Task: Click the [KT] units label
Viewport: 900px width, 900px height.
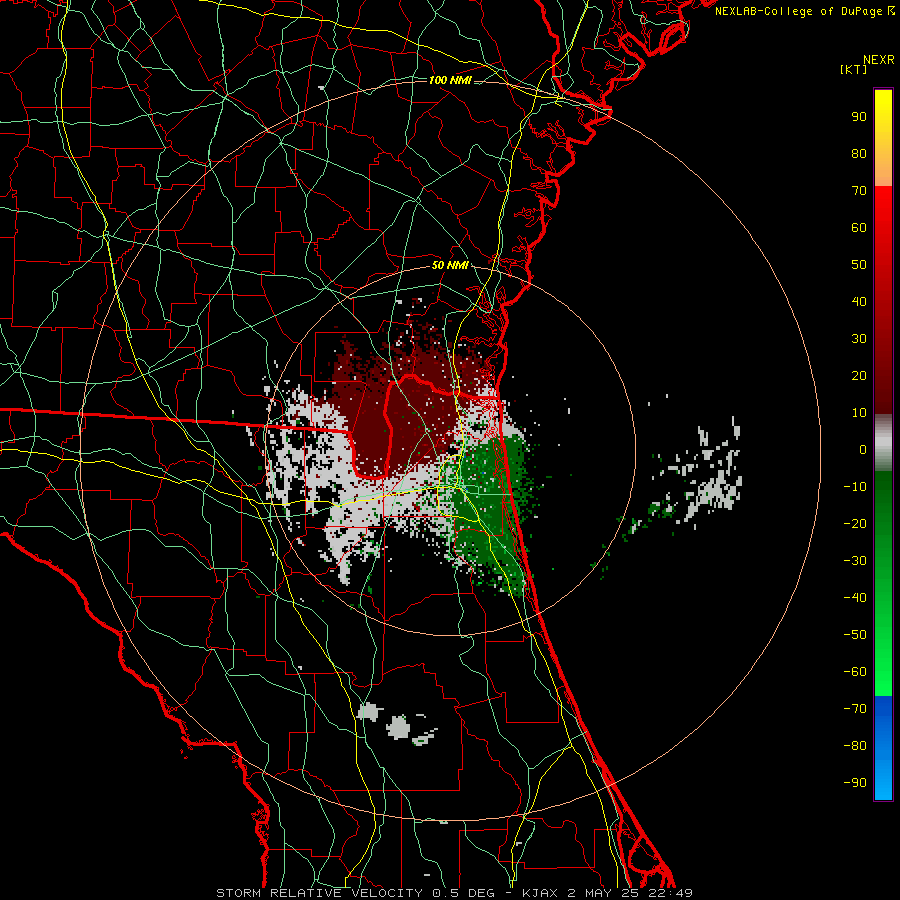Action: [x=853, y=69]
